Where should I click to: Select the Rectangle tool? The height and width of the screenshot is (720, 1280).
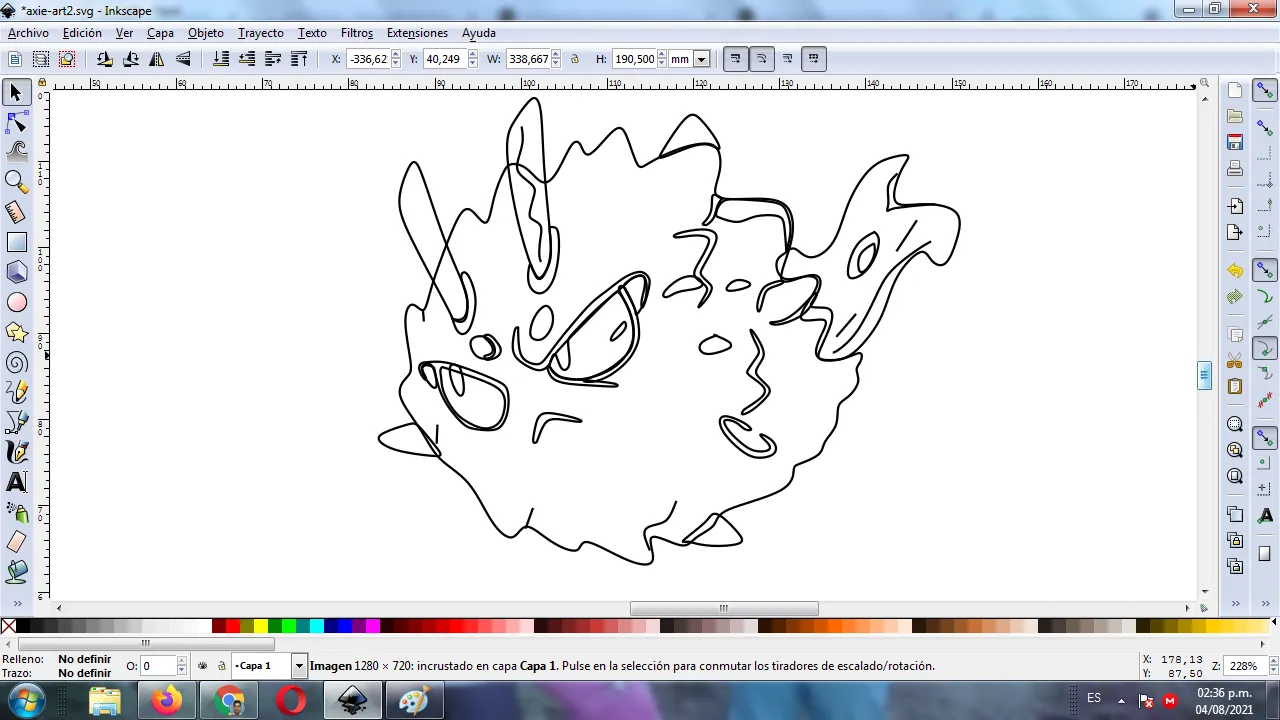(16, 242)
